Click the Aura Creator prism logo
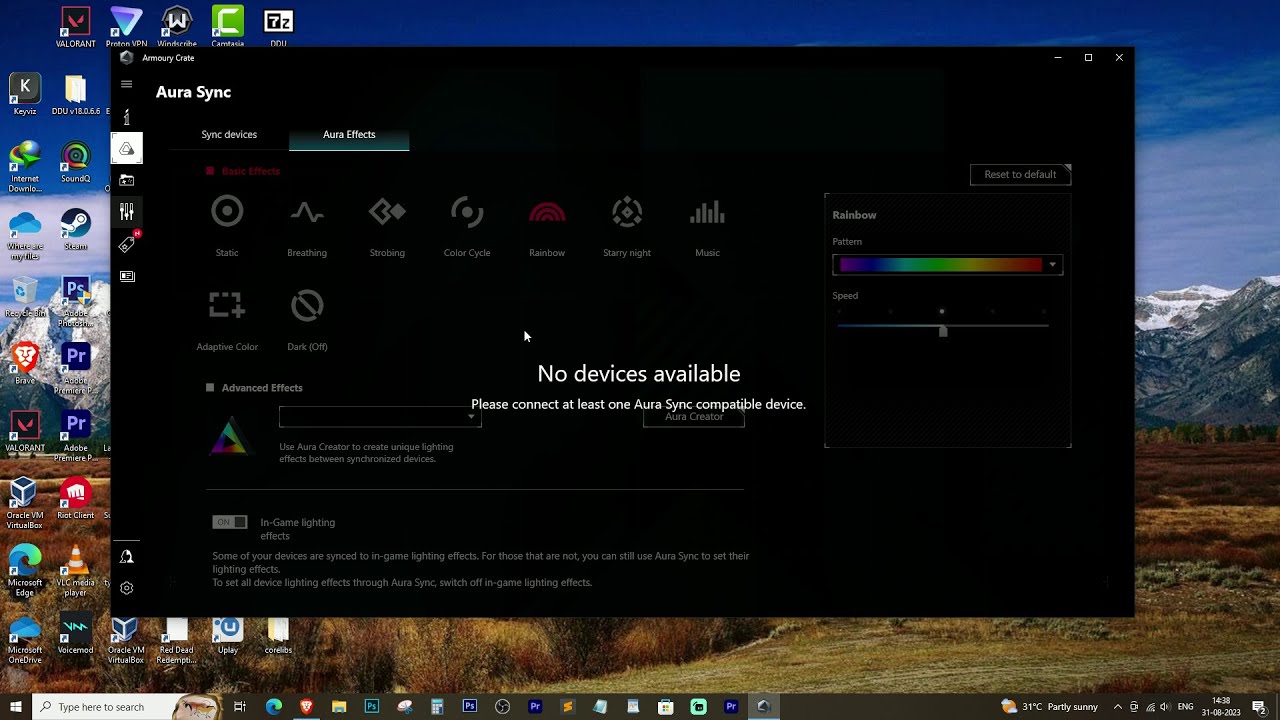The width and height of the screenshot is (1280, 720). point(229,436)
